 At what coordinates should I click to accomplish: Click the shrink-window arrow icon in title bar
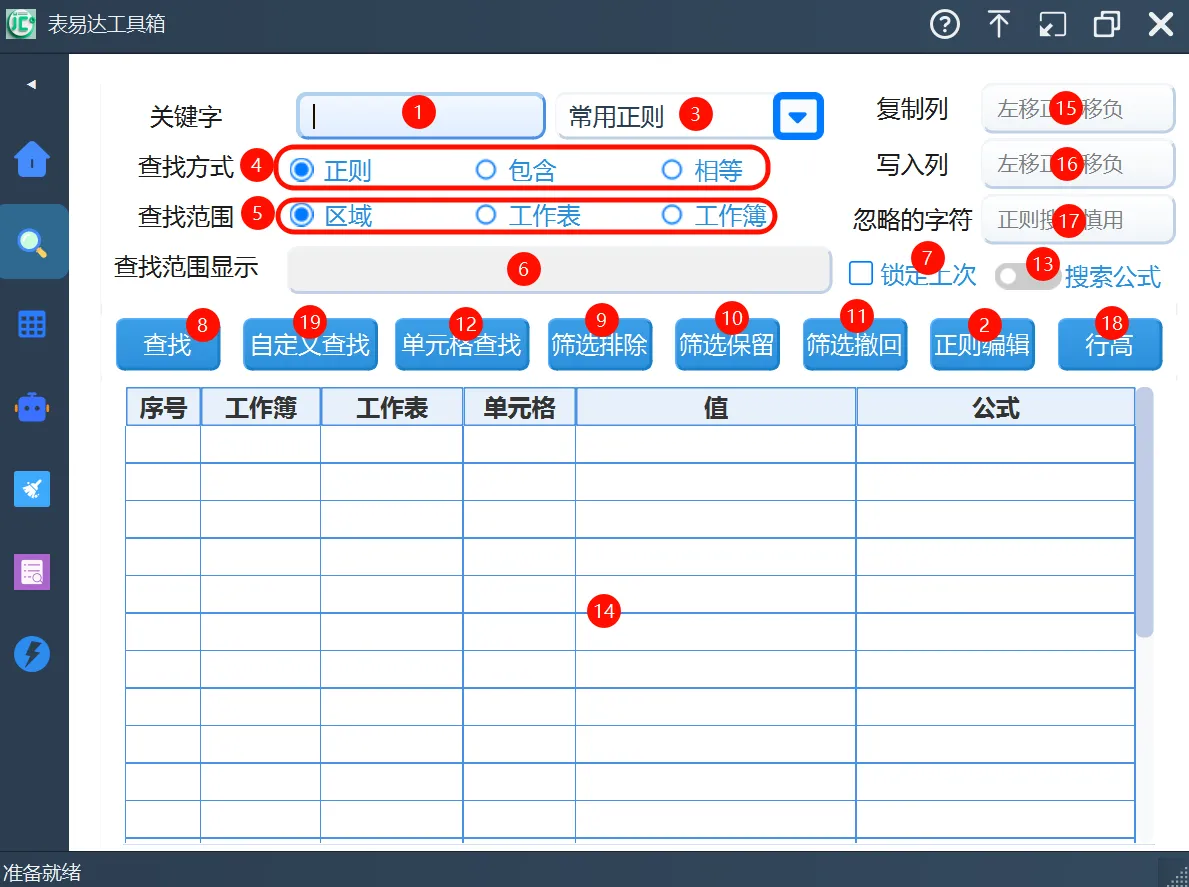[x=1053, y=24]
